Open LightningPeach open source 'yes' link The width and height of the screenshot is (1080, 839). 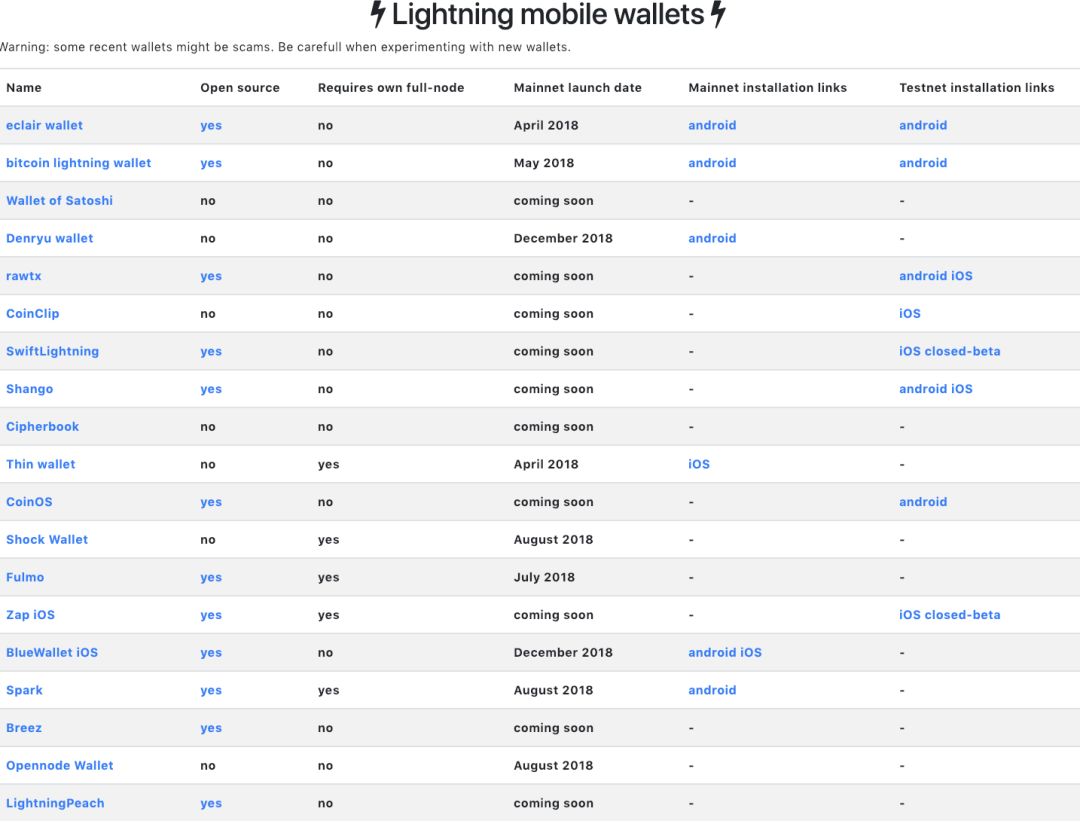[211, 803]
